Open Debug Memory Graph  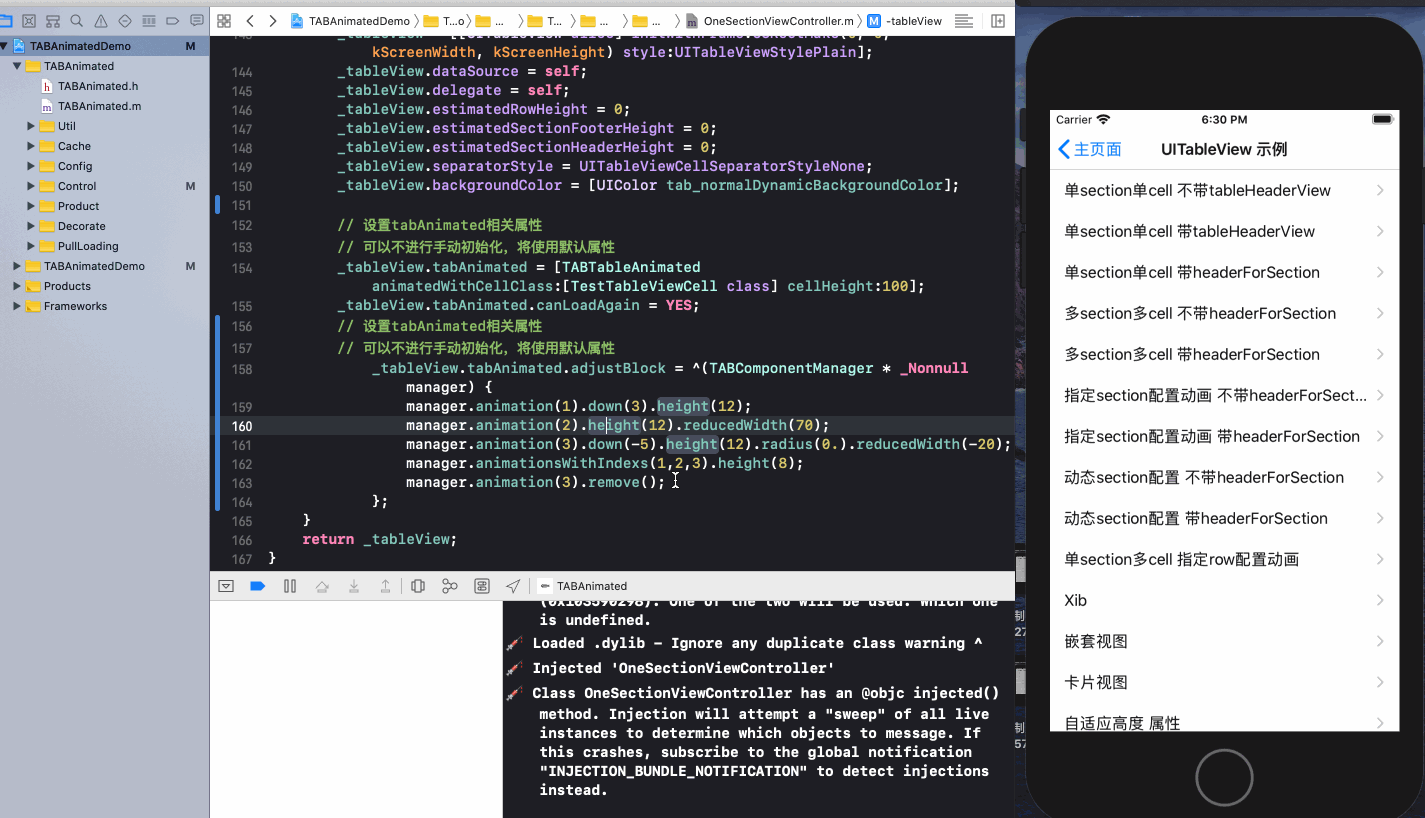pyautogui.click(x=450, y=586)
